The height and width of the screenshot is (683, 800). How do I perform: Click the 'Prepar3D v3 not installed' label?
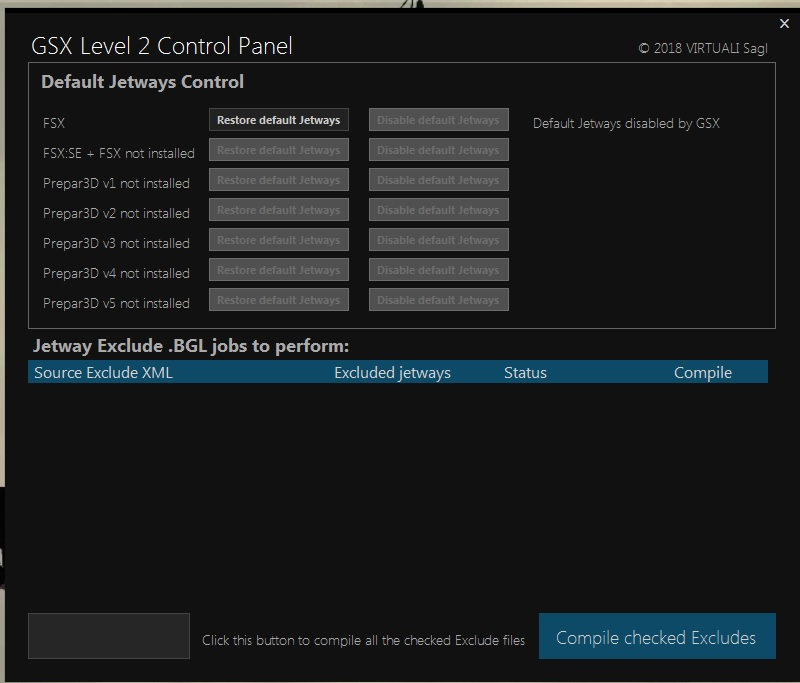[116, 243]
